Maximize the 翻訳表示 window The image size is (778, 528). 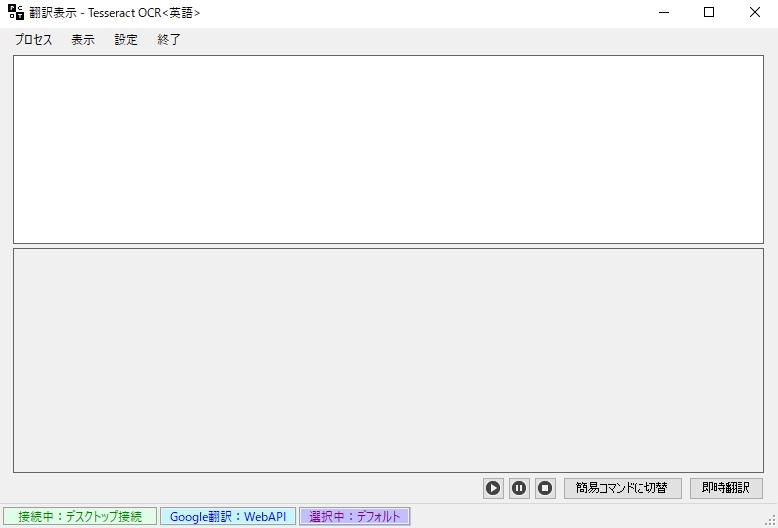coord(709,12)
